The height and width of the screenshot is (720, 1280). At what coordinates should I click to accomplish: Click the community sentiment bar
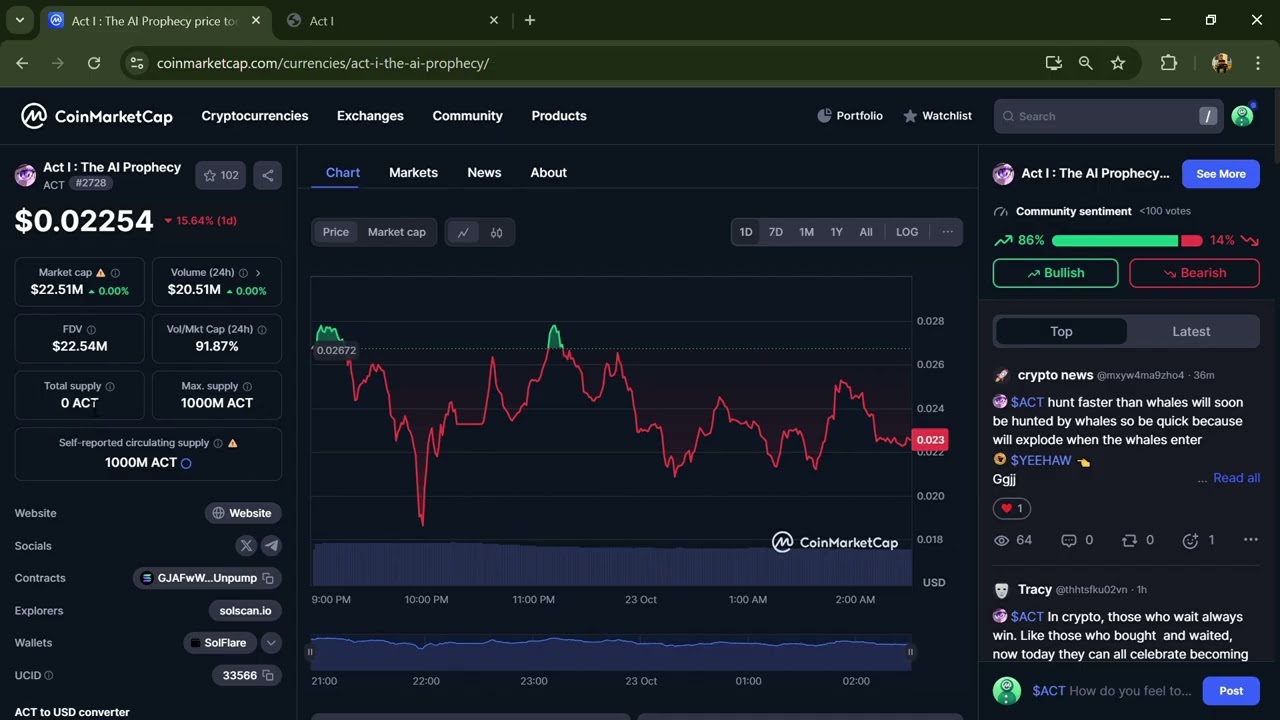(1127, 241)
